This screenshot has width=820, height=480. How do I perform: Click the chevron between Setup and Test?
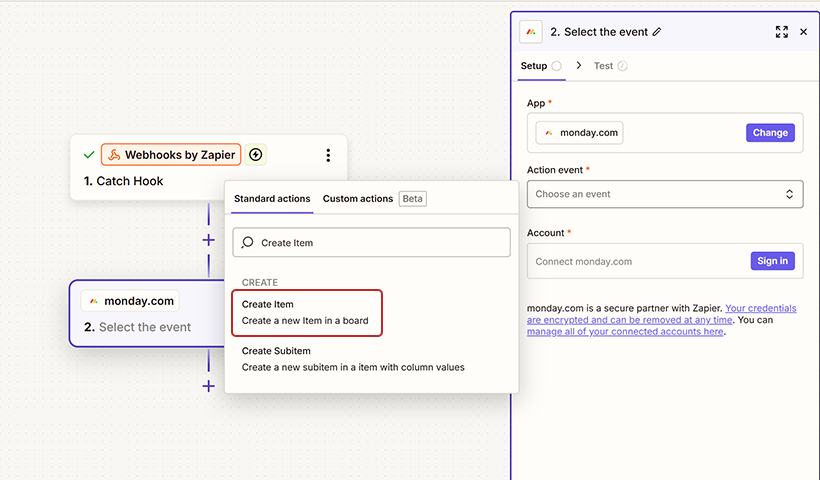click(579, 66)
